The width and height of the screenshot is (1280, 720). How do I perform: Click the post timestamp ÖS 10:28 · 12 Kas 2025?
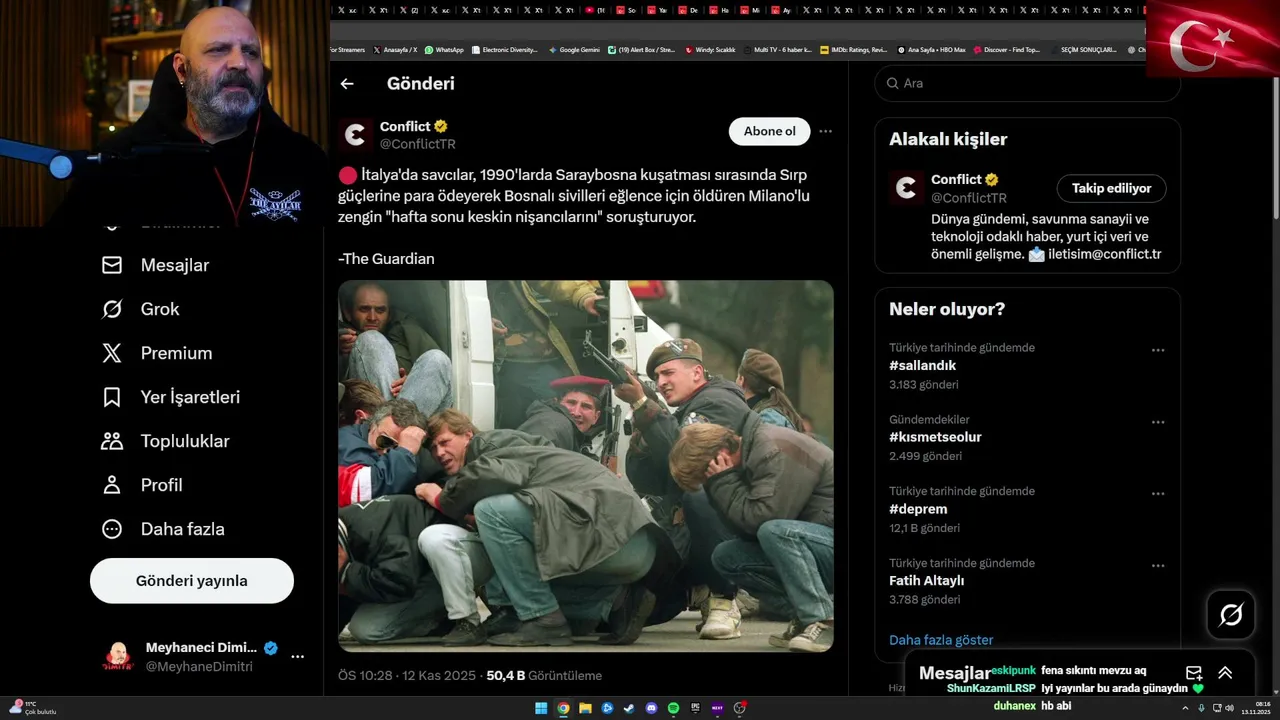(x=405, y=675)
